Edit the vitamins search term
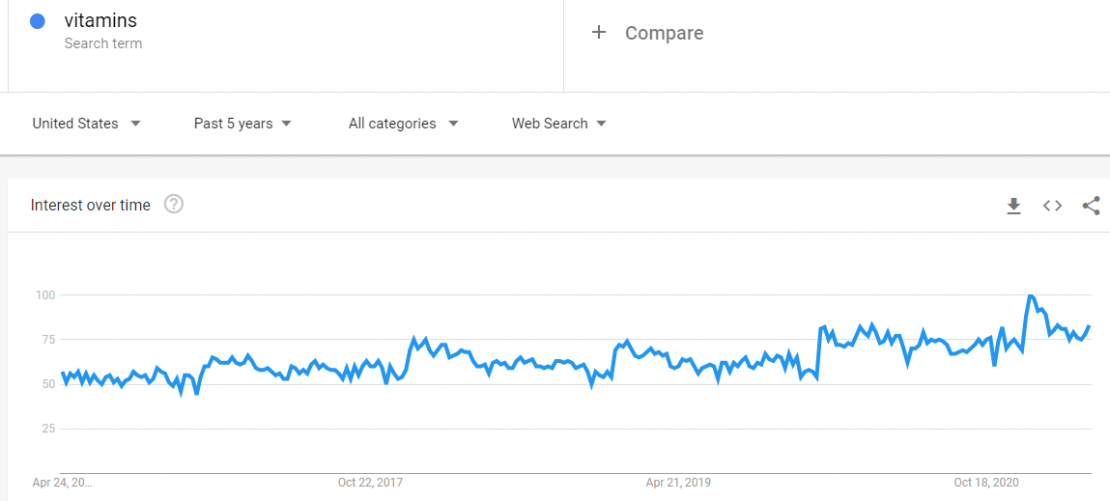Image resolution: width=1110 pixels, height=501 pixels. pos(100,21)
